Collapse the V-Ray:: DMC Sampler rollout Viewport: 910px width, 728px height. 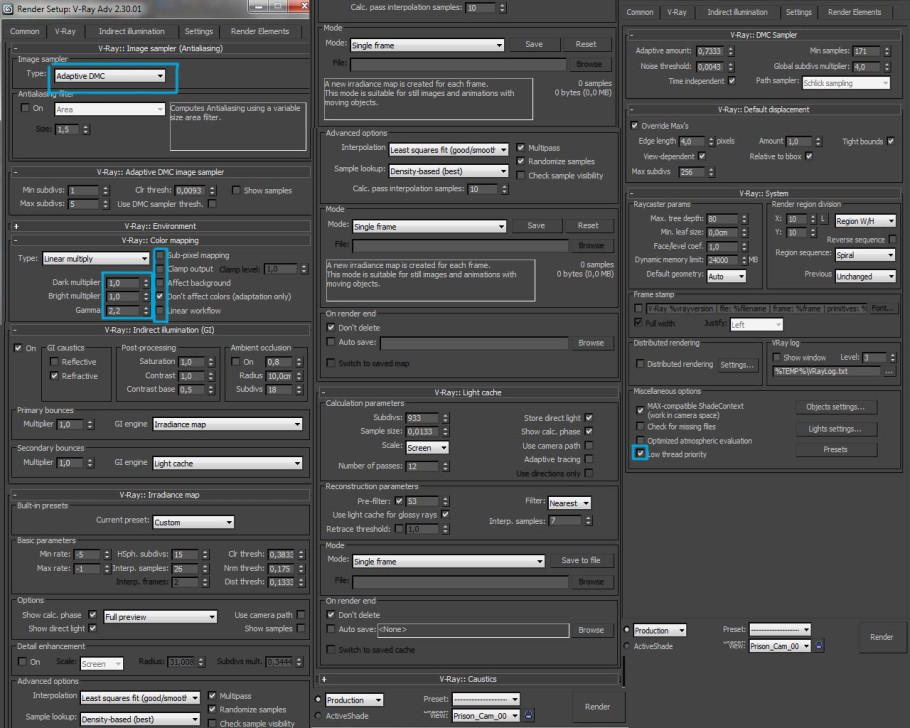(x=631, y=35)
